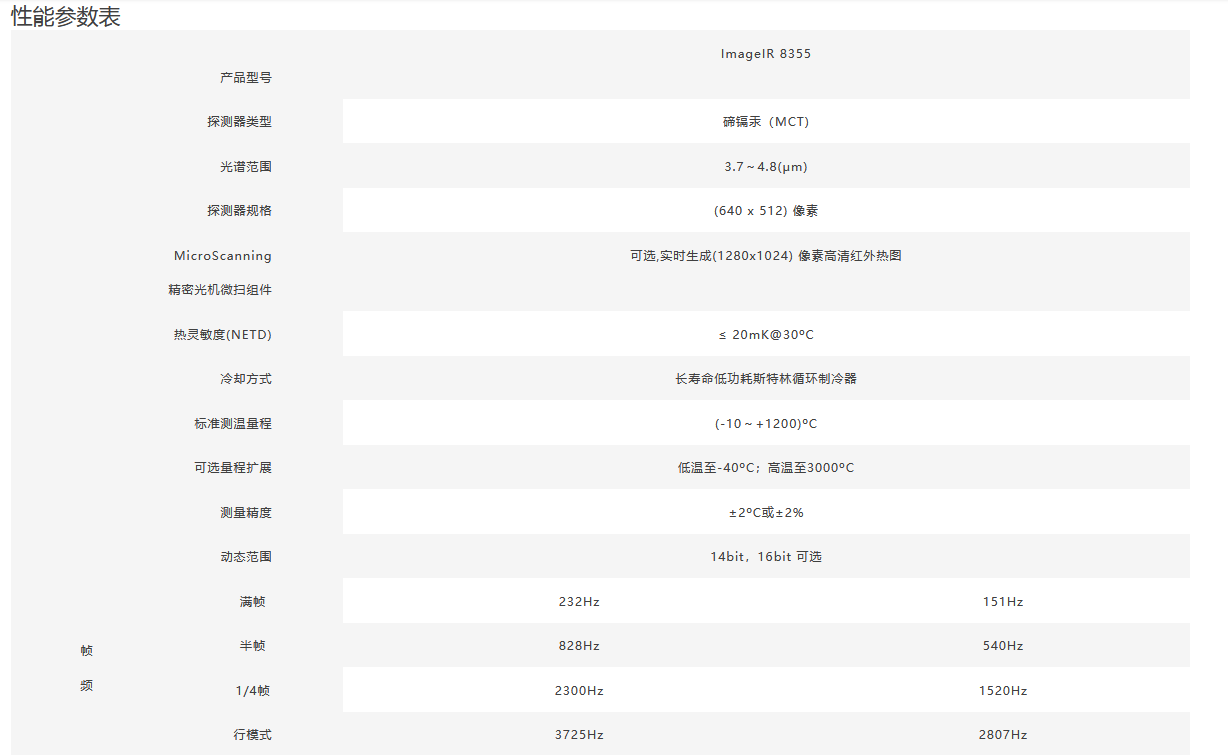Select the 热灵敏度(NETD) label
The width and height of the screenshot is (1228, 755).
coord(223,335)
